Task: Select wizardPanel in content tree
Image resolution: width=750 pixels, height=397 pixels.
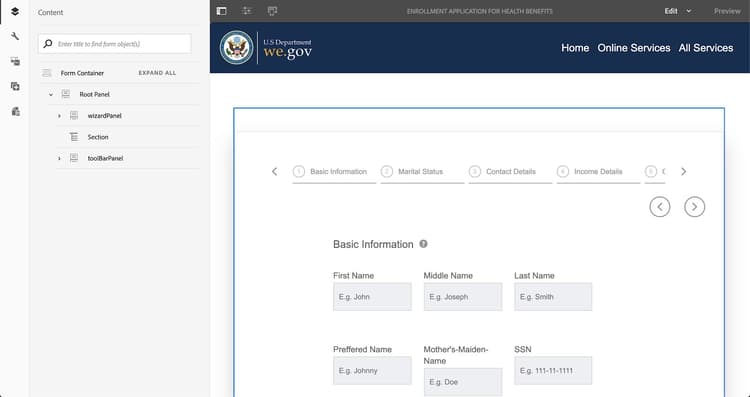Action: (104, 116)
